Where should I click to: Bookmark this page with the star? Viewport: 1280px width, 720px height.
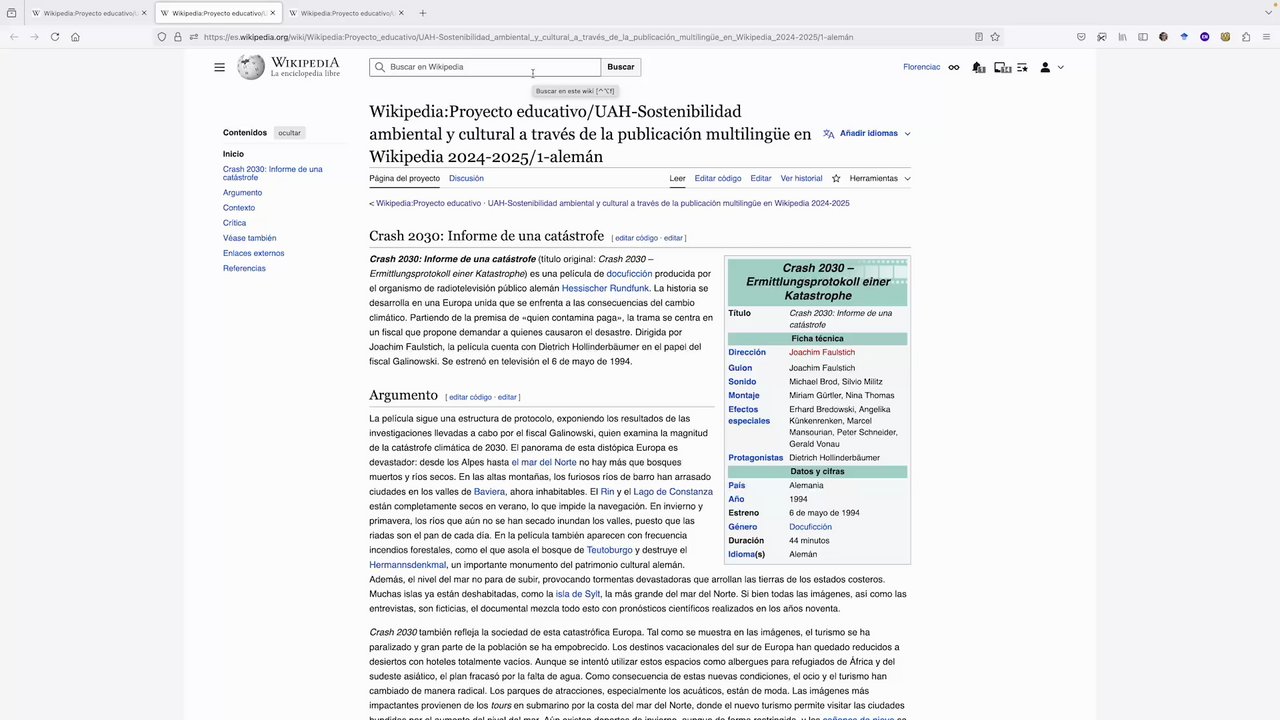click(x=995, y=37)
